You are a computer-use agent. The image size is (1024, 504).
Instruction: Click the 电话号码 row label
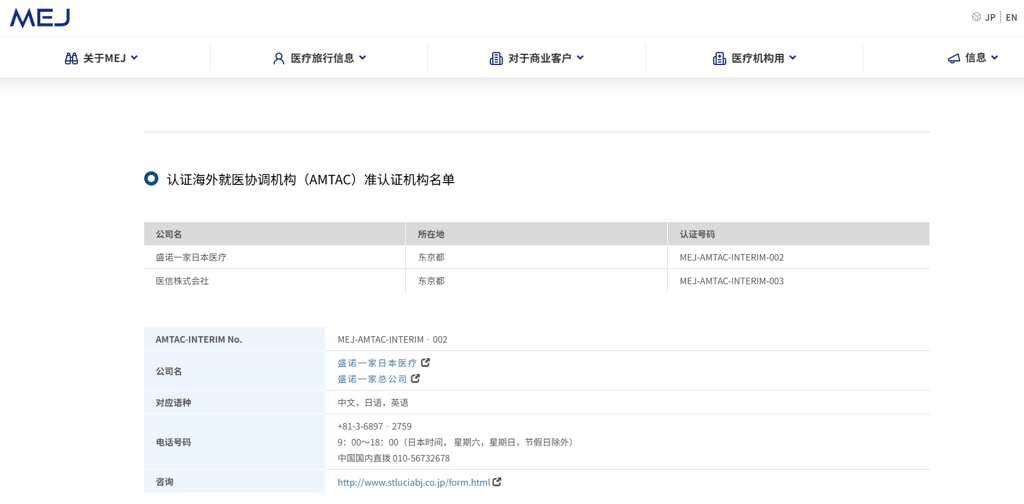[173, 442]
